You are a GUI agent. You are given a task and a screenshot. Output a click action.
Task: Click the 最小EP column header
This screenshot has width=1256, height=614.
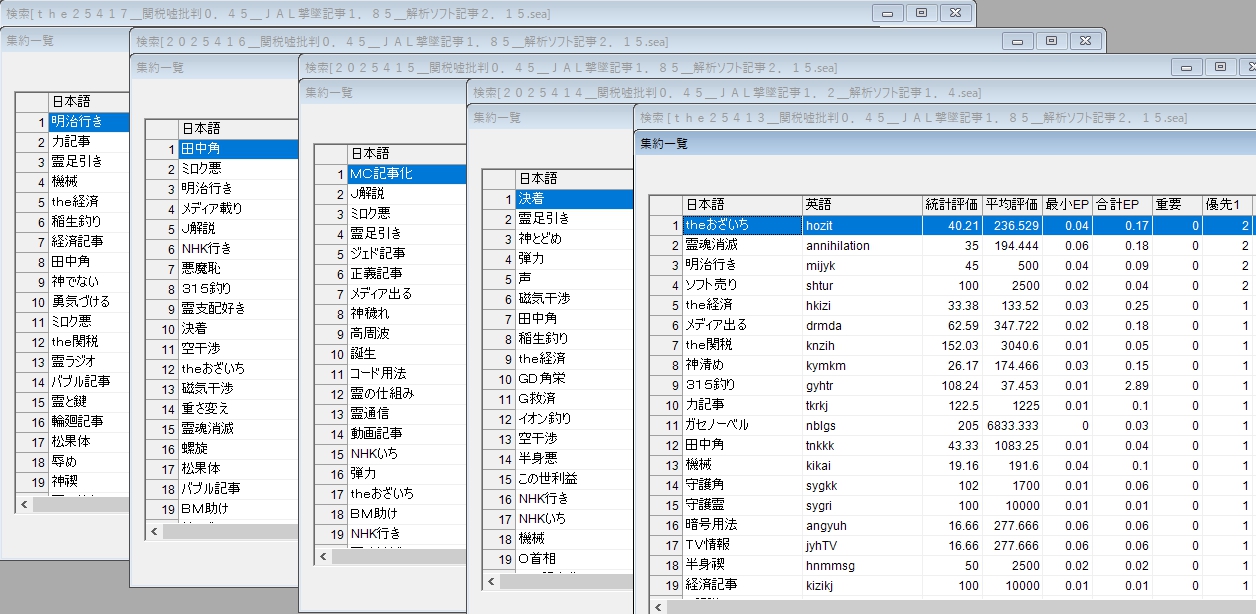coord(1067,204)
